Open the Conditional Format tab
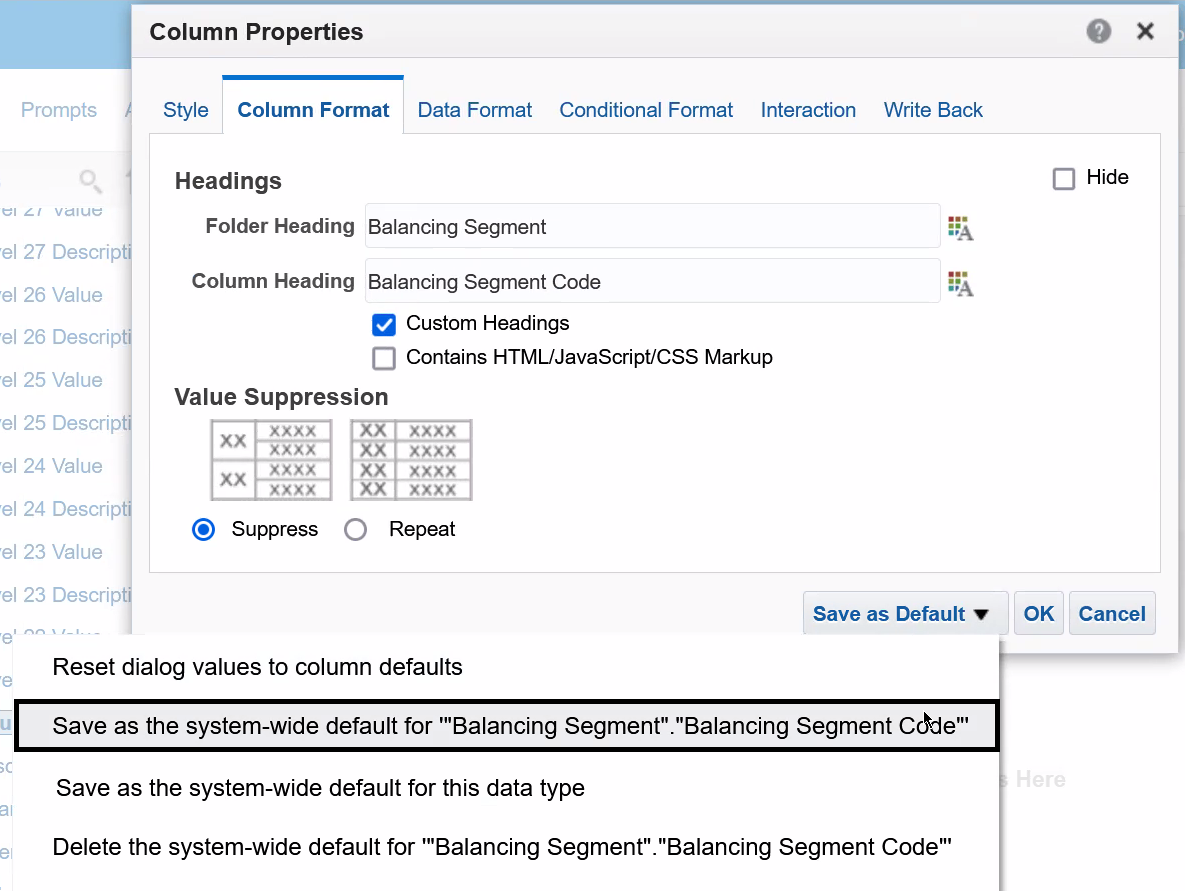Viewport: 1185px width, 891px height. click(x=646, y=110)
